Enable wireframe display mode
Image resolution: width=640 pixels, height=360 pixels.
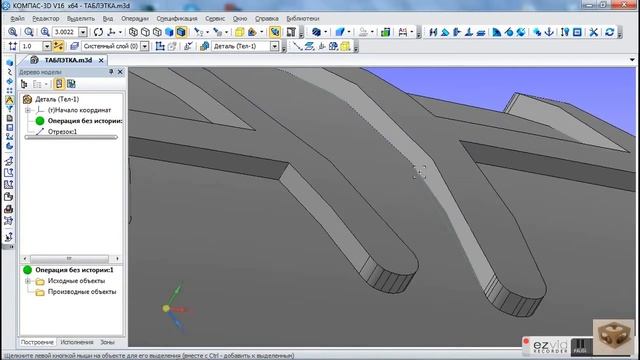133,32
